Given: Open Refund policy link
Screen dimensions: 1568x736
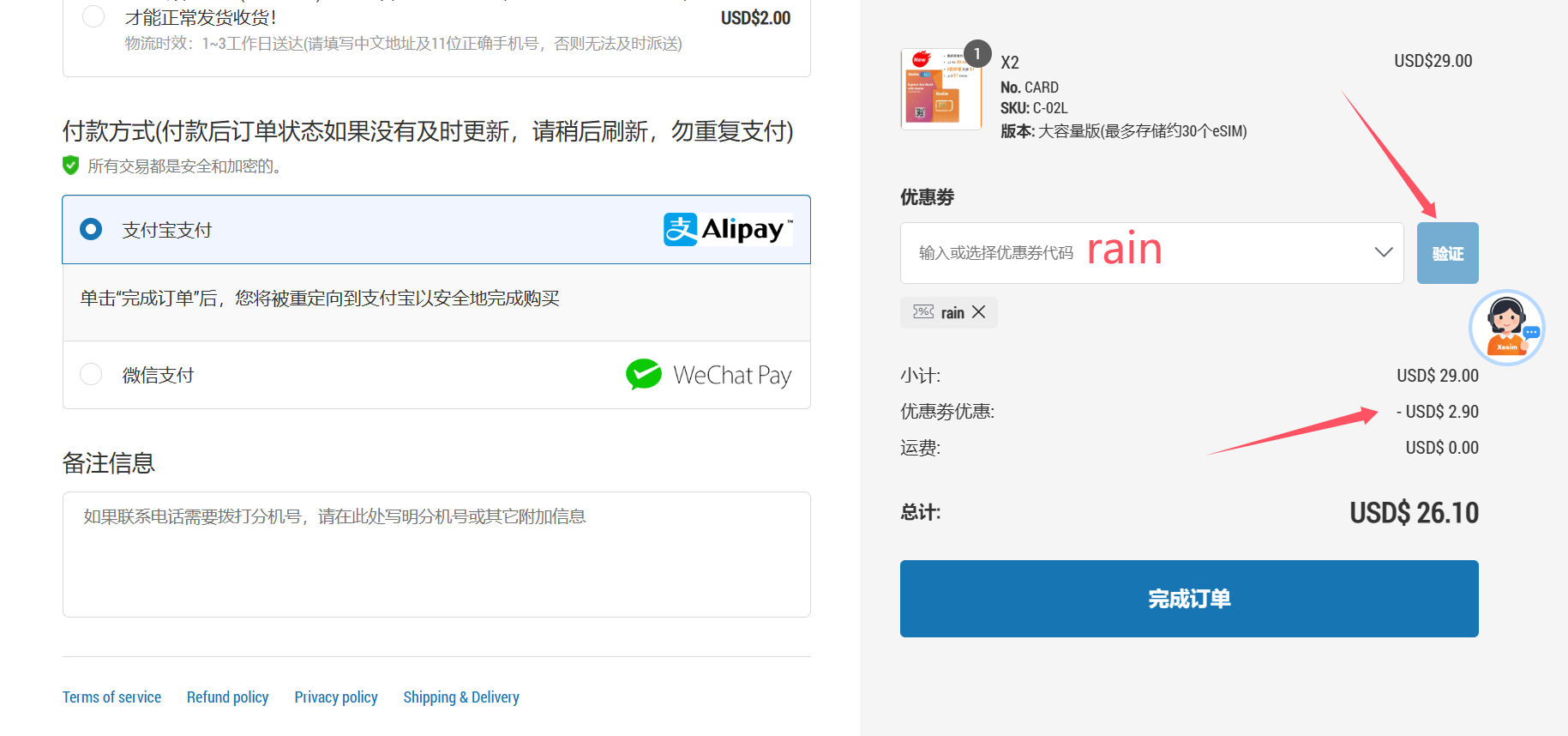Looking at the screenshot, I should [x=227, y=697].
